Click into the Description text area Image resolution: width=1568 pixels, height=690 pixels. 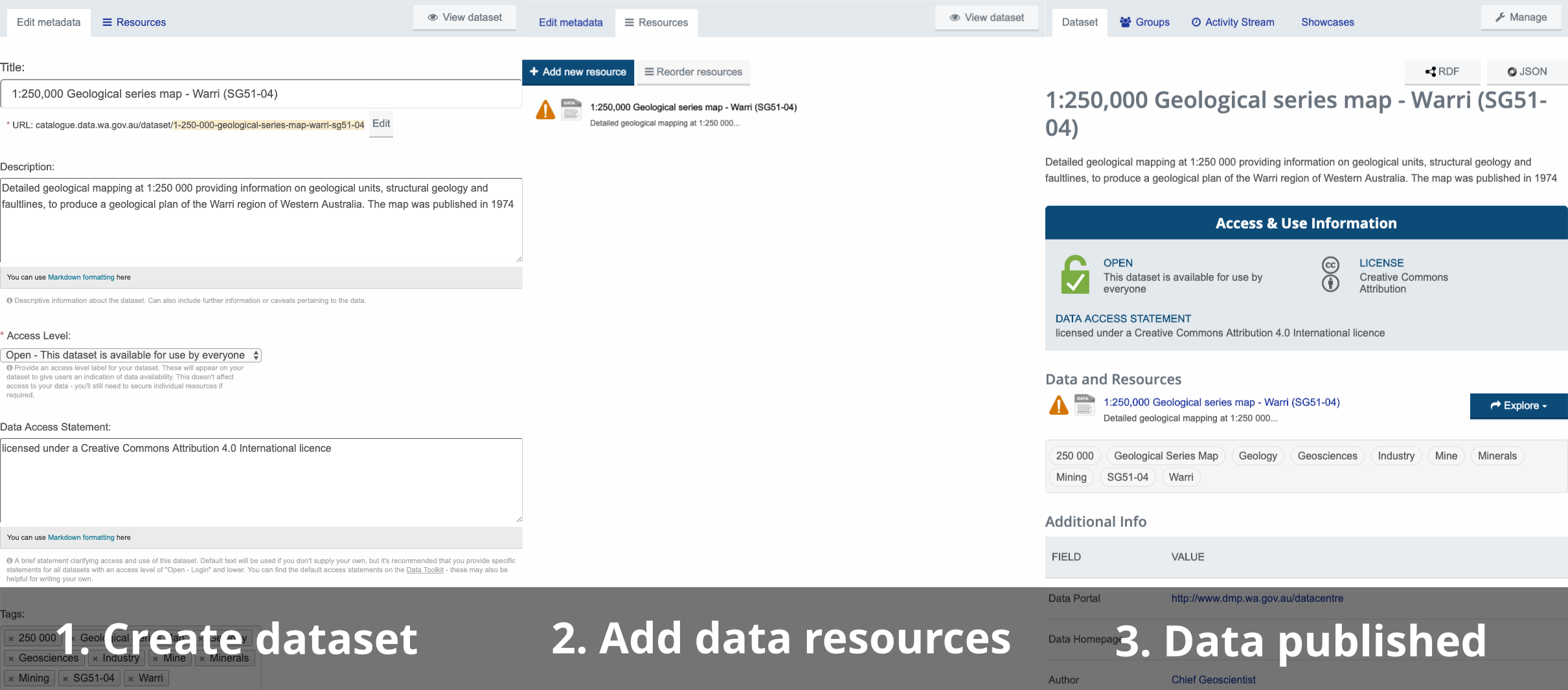click(x=261, y=221)
